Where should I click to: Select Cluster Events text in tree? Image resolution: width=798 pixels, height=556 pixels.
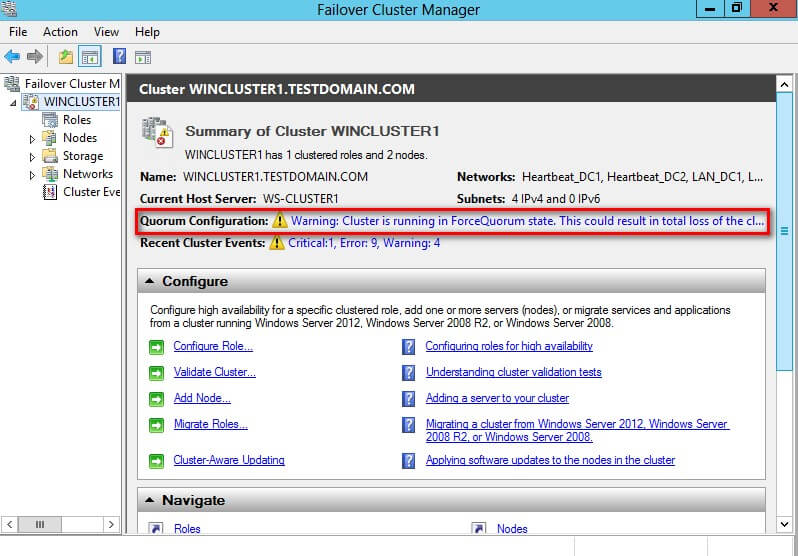click(92, 192)
